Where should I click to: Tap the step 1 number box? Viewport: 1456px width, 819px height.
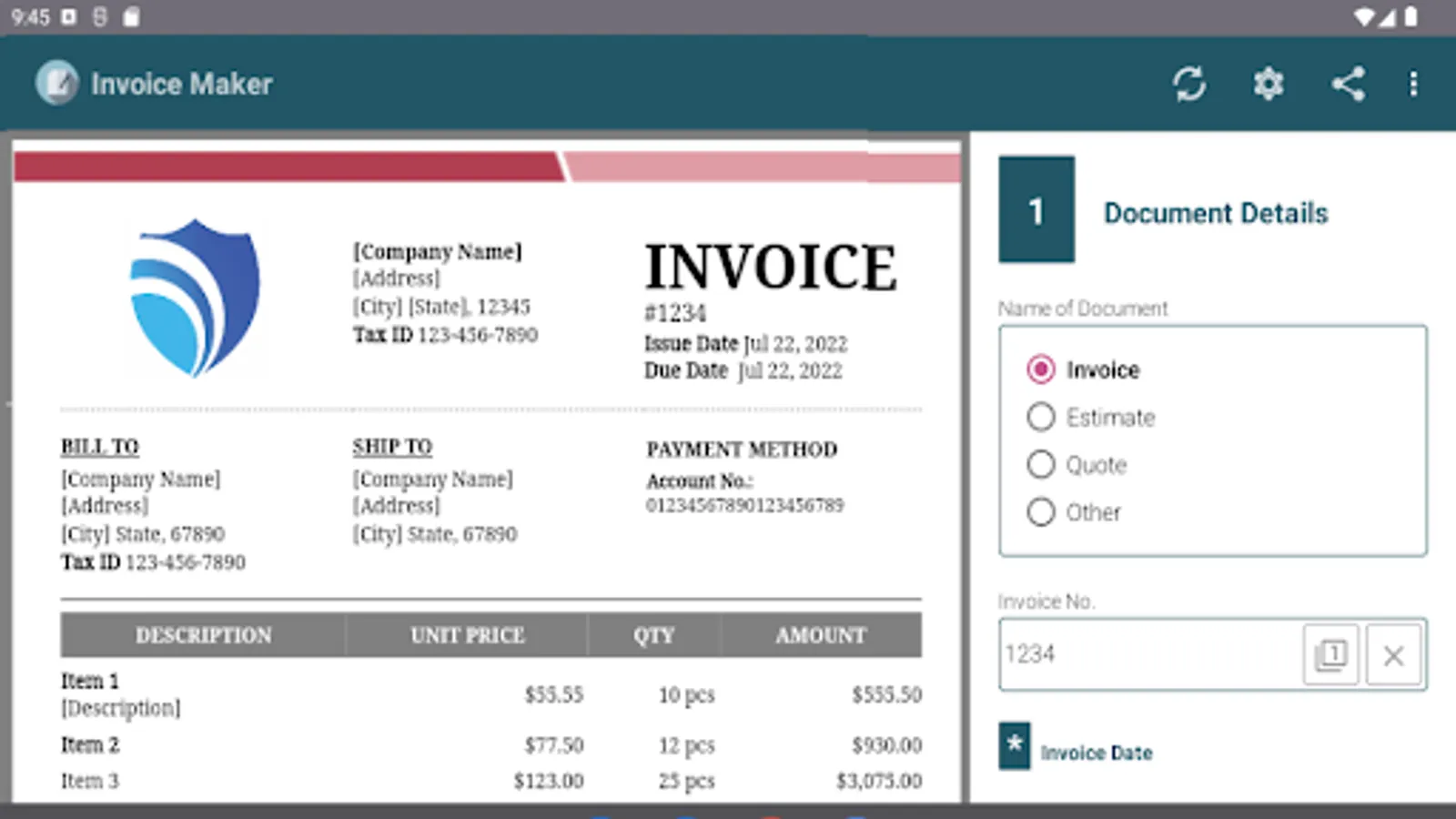1036,210
